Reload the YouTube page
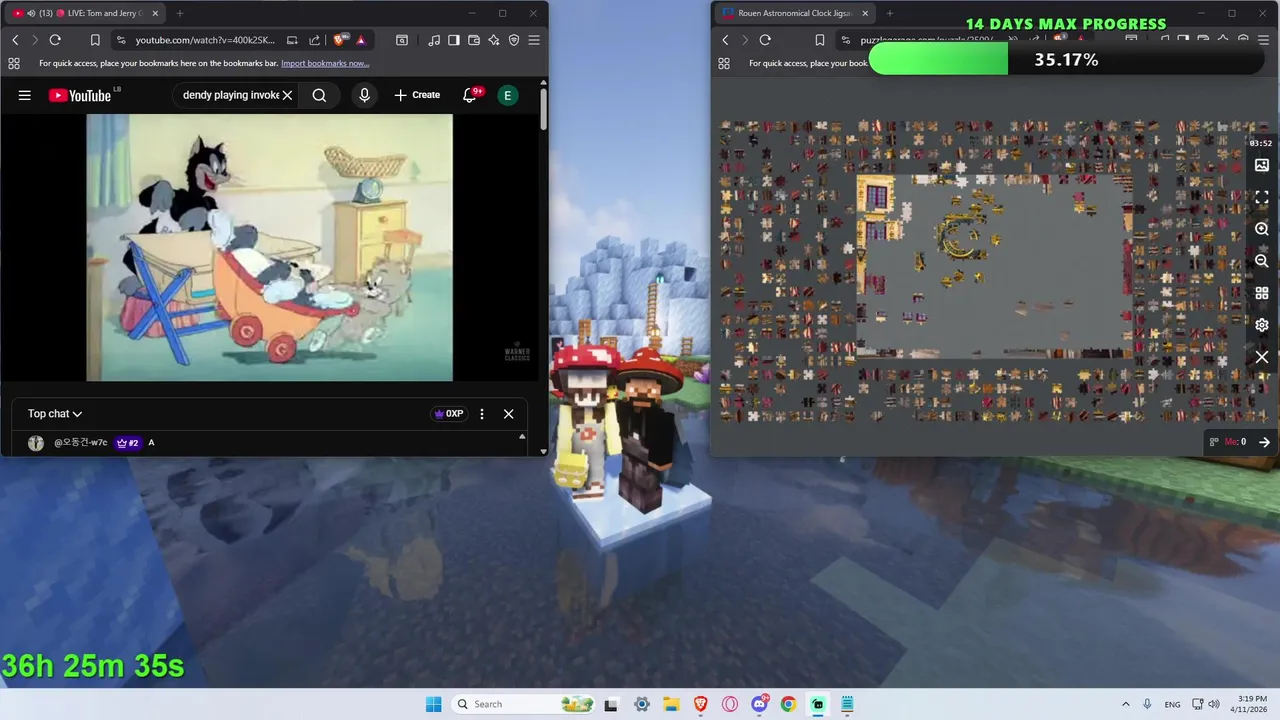Image resolution: width=1280 pixels, height=720 pixels. (55, 40)
